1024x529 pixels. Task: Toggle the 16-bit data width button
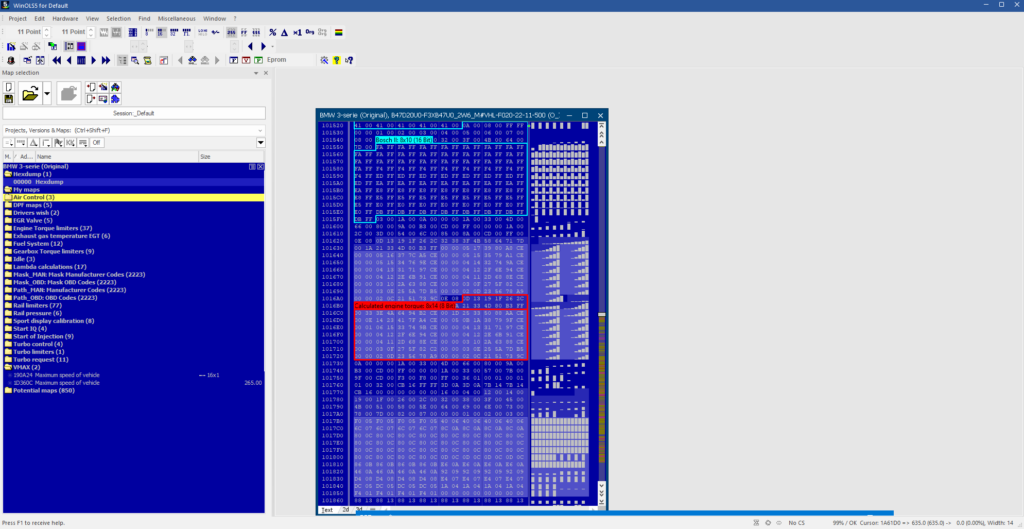click(161, 32)
